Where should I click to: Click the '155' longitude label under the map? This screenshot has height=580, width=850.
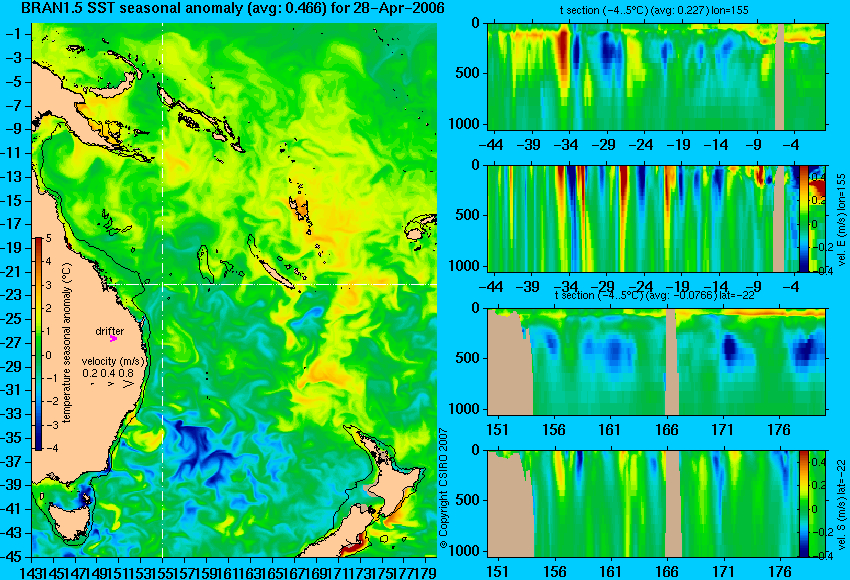click(163, 572)
